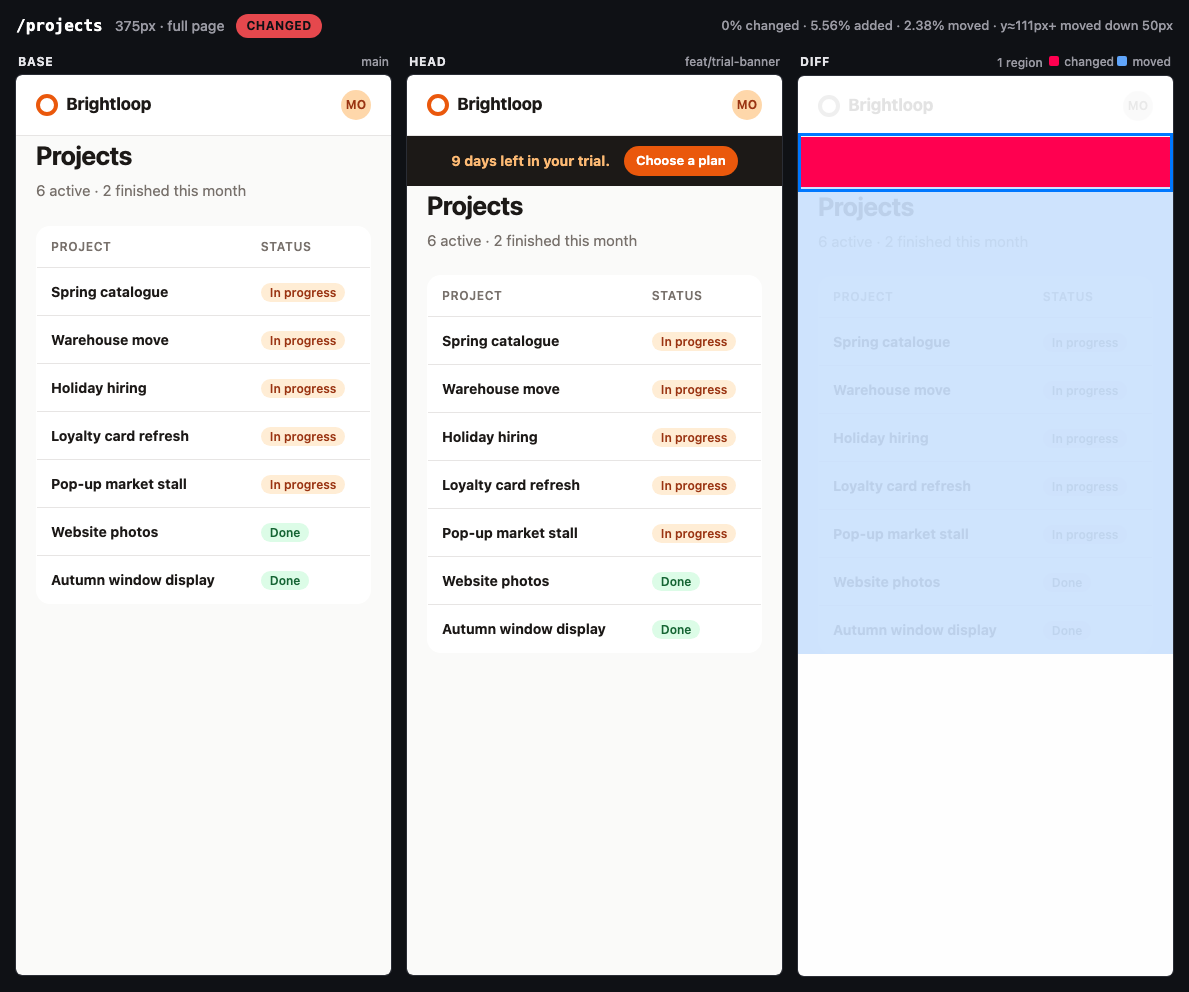Click the "feat/trial-banner" branch label
Screen dimensions: 1189x992
[732, 61]
